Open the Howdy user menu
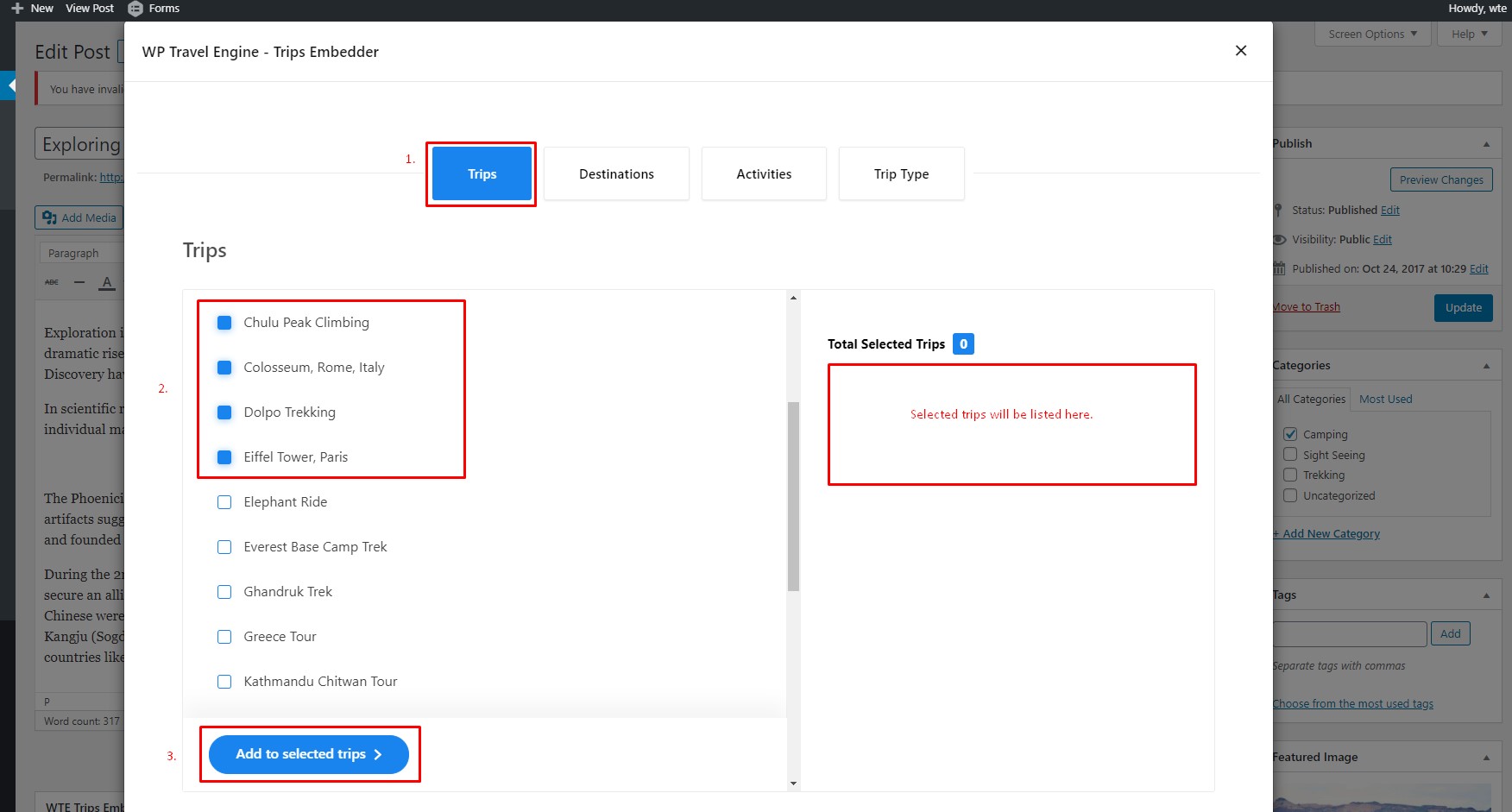 (x=1477, y=9)
